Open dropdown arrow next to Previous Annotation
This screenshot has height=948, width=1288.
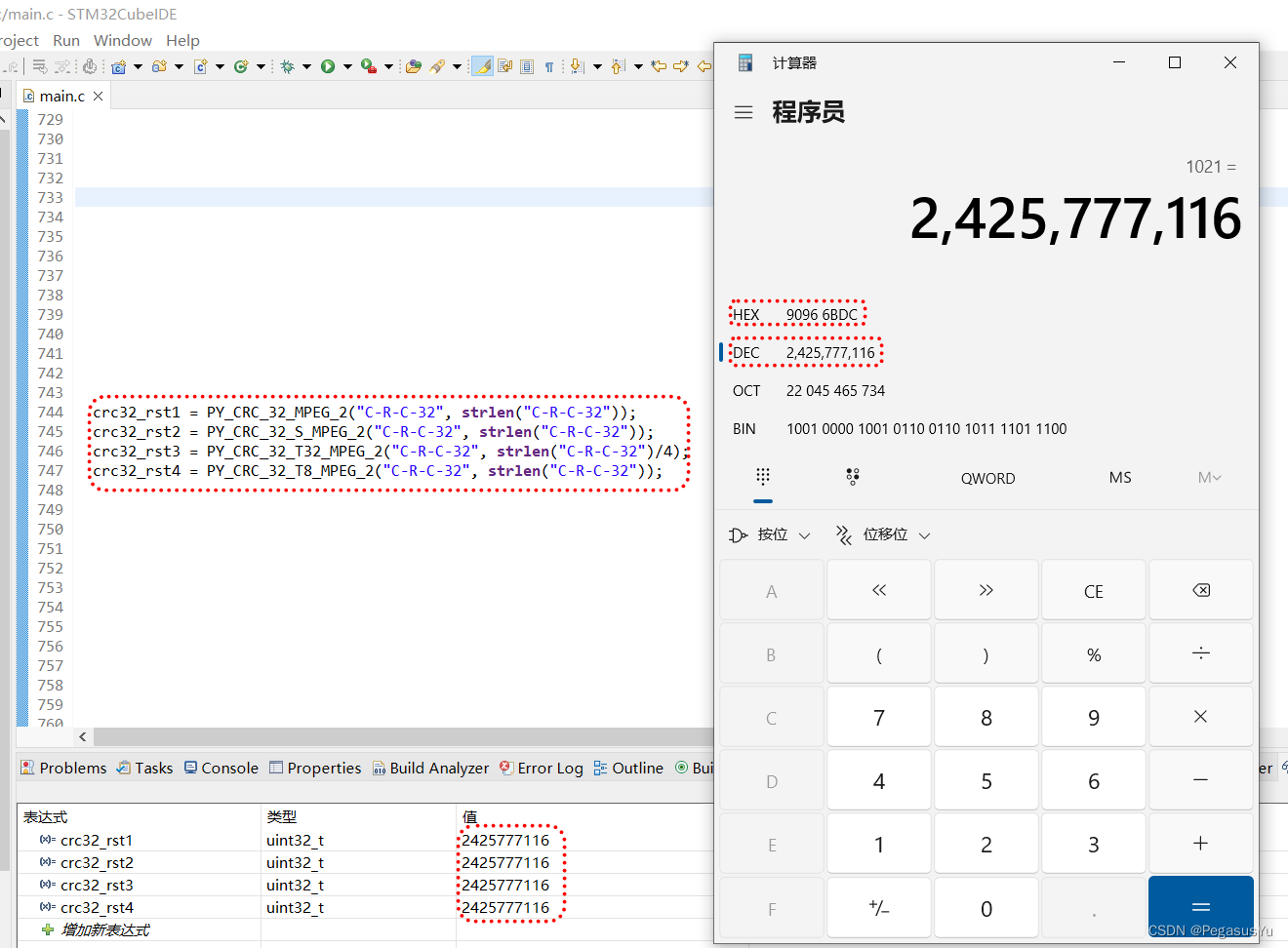[638, 66]
